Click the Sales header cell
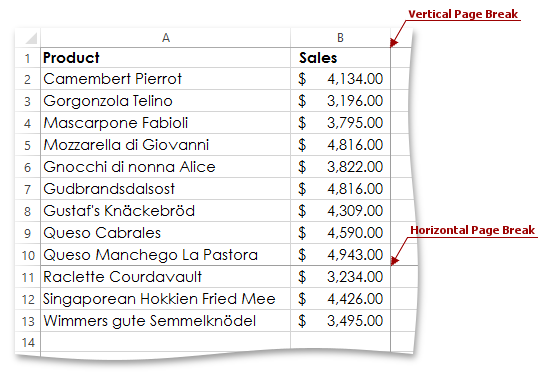Screen dimensions: 542x375 tap(340, 58)
